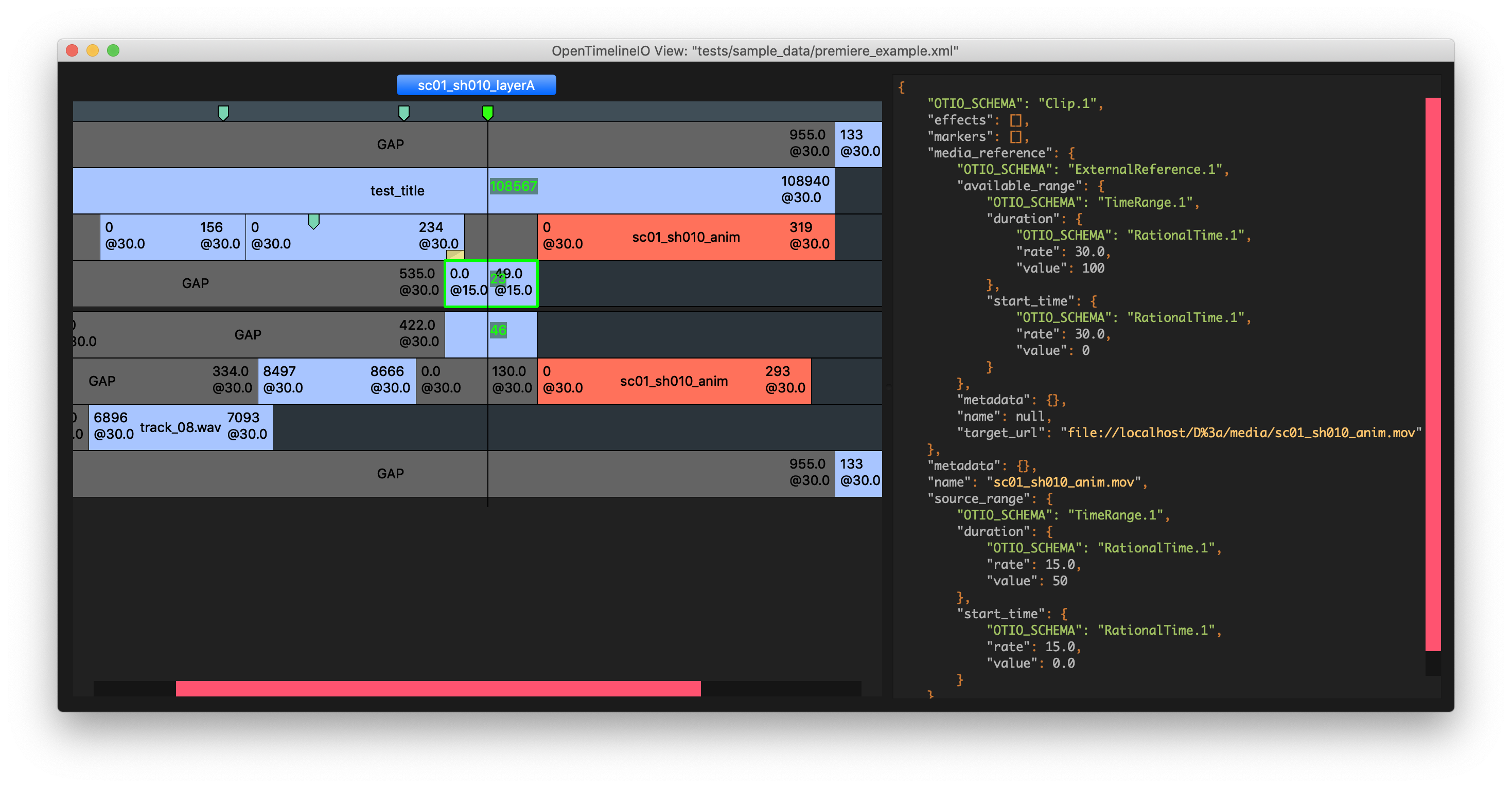Click the bright green playhead marker
This screenshot has width=1512, height=788.
coord(488,112)
